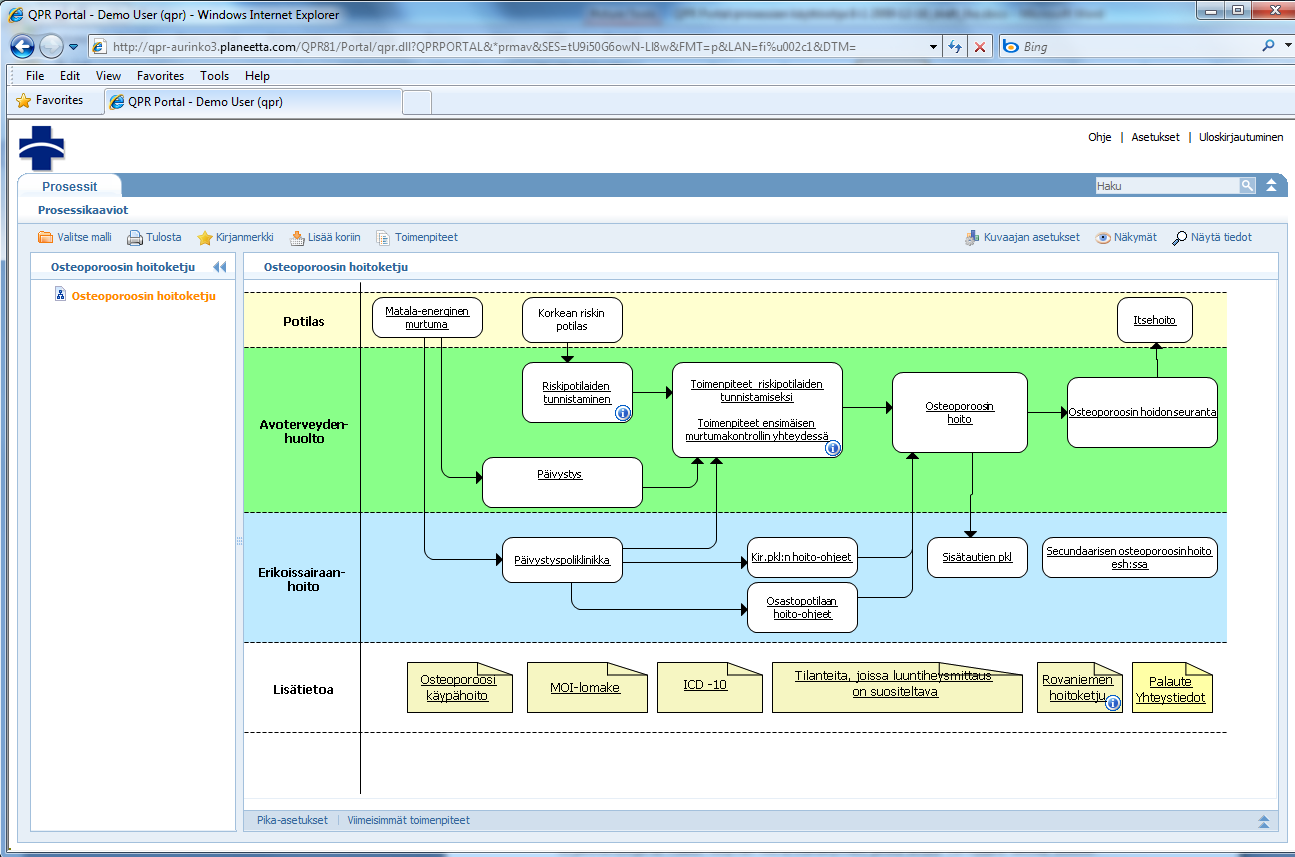Collapse the left Osteoporoosin hoitoketju panel arrows
1295x857 pixels.
point(219,267)
